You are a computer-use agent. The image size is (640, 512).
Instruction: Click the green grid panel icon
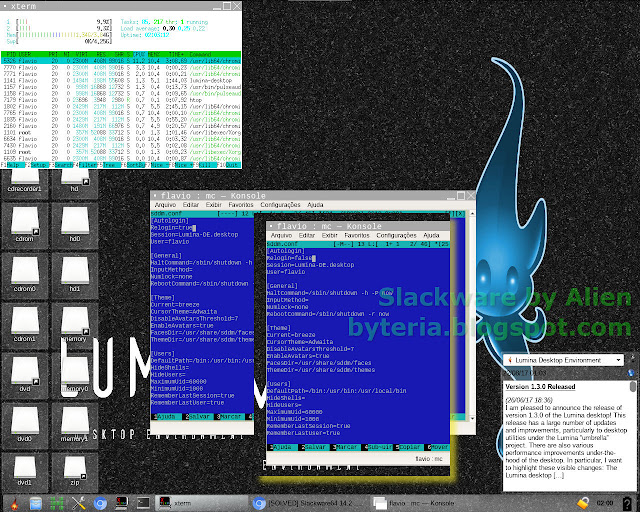click(x=57, y=503)
